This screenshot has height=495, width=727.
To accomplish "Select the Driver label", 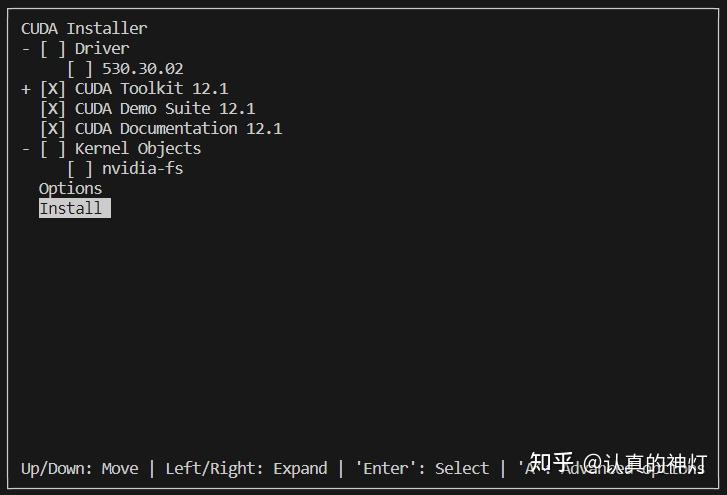I will tap(102, 49).
